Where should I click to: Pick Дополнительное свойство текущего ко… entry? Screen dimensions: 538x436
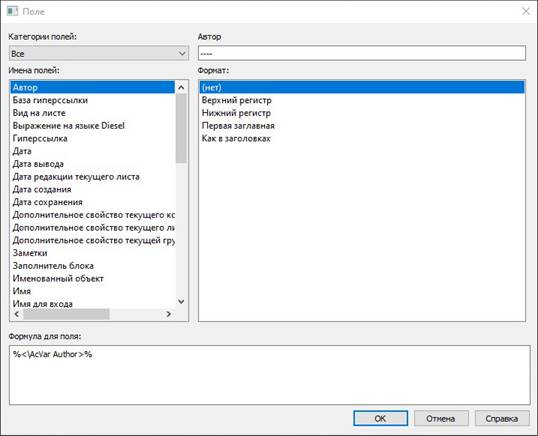point(93,215)
